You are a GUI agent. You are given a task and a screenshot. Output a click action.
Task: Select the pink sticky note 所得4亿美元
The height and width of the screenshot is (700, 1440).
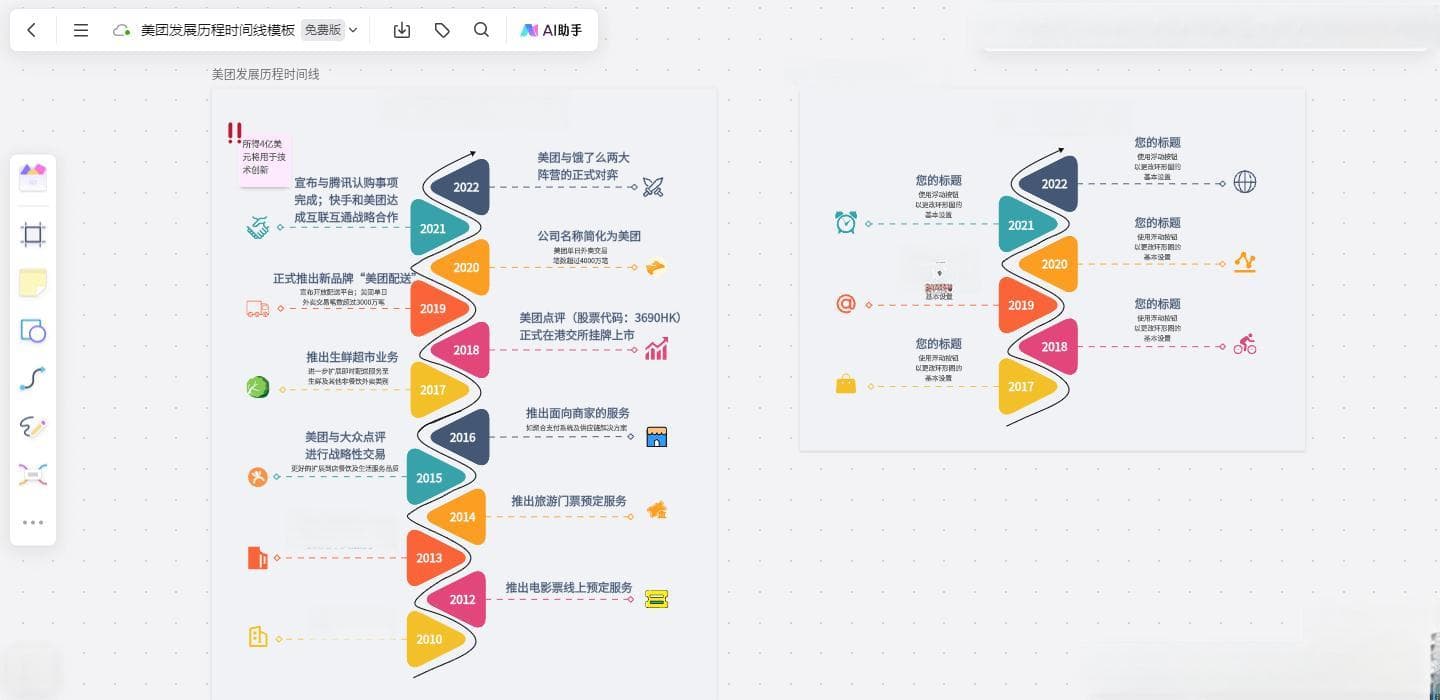click(x=265, y=161)
